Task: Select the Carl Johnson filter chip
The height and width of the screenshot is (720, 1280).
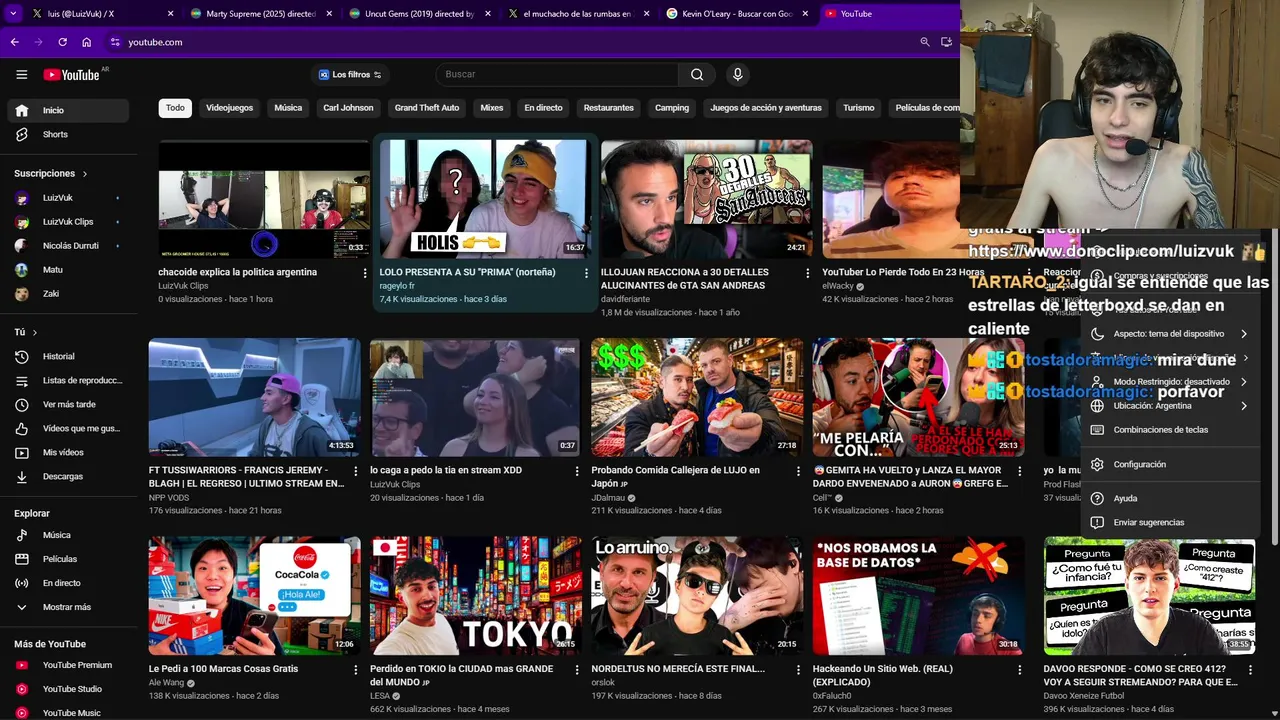Action: tap(348, 108)
